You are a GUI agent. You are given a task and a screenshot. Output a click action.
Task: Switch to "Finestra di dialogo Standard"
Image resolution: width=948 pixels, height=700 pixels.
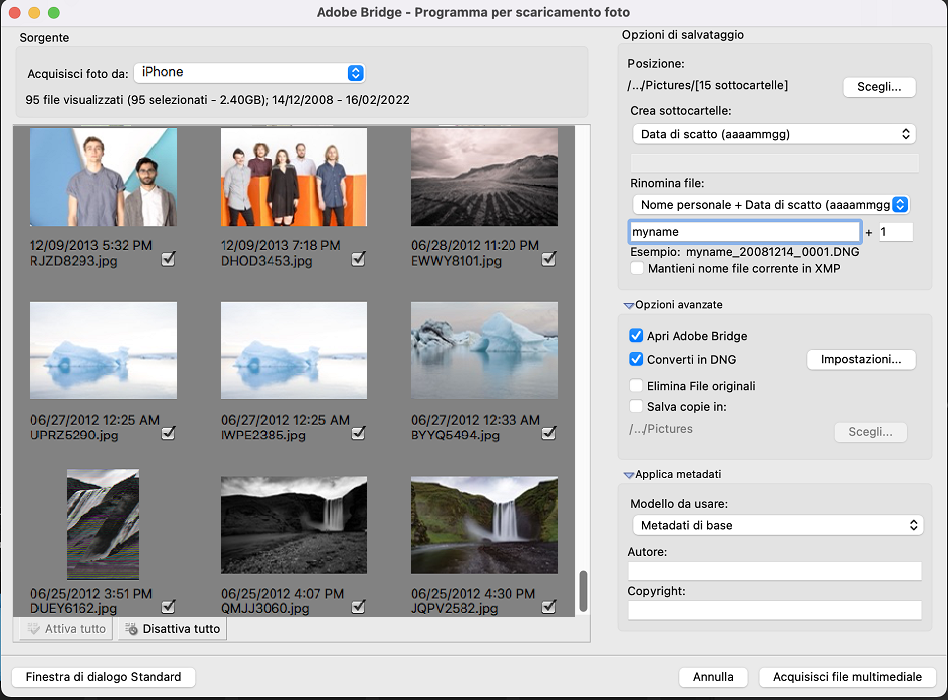104,677
